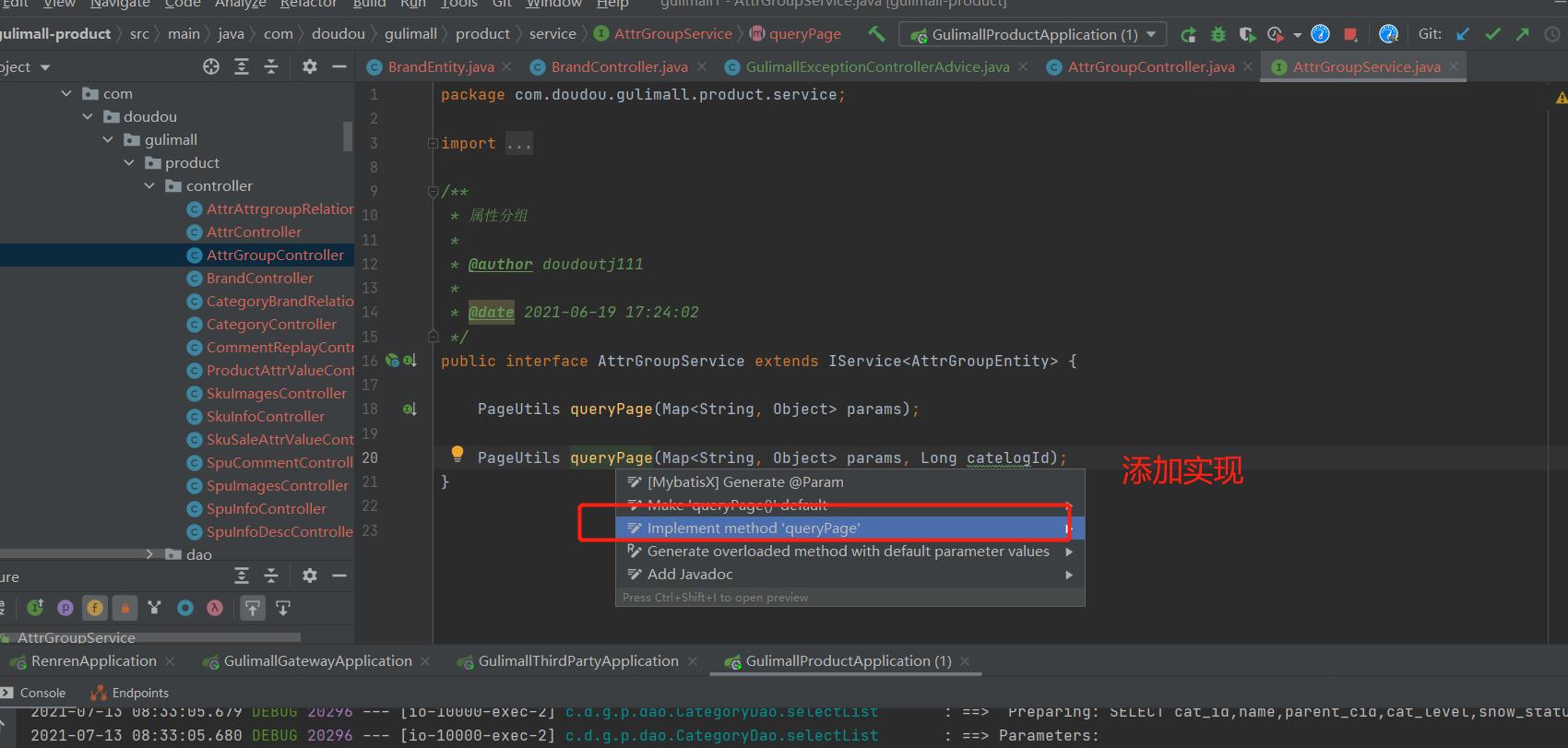
Task: Toggle Autoscroll from Source in Structure
Action: 283,607
